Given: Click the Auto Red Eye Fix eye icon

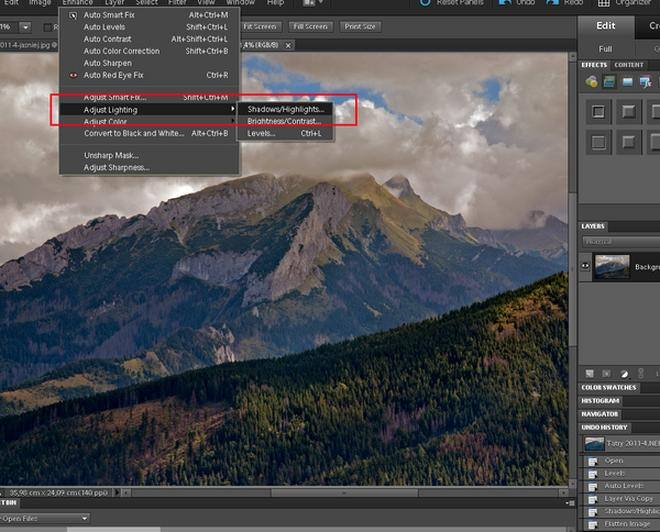Looking at the screenshot, I should tap(73, 75).
